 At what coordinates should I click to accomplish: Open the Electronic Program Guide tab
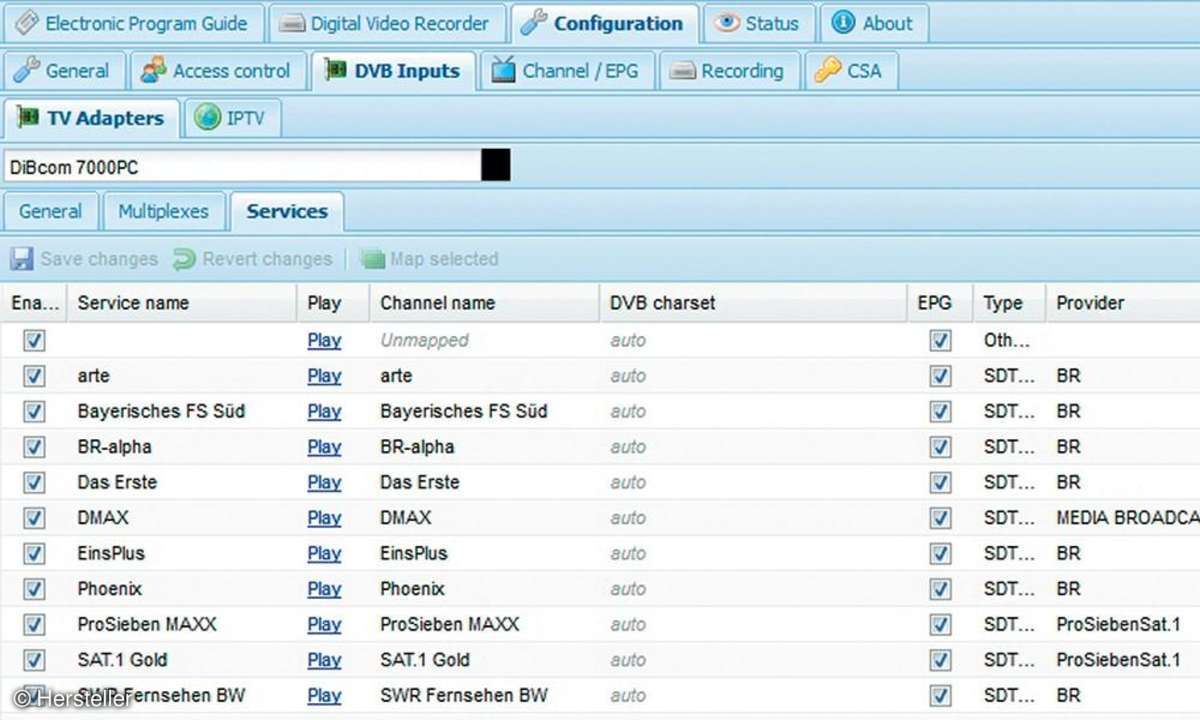pos(133,23)
